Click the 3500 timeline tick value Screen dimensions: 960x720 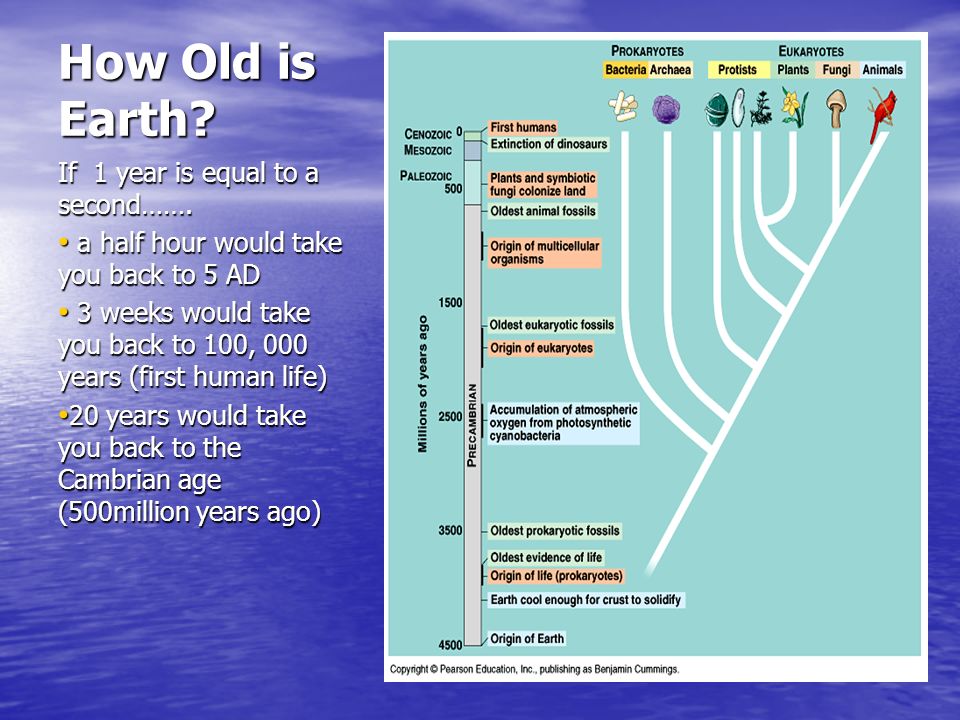coord(450,531)
